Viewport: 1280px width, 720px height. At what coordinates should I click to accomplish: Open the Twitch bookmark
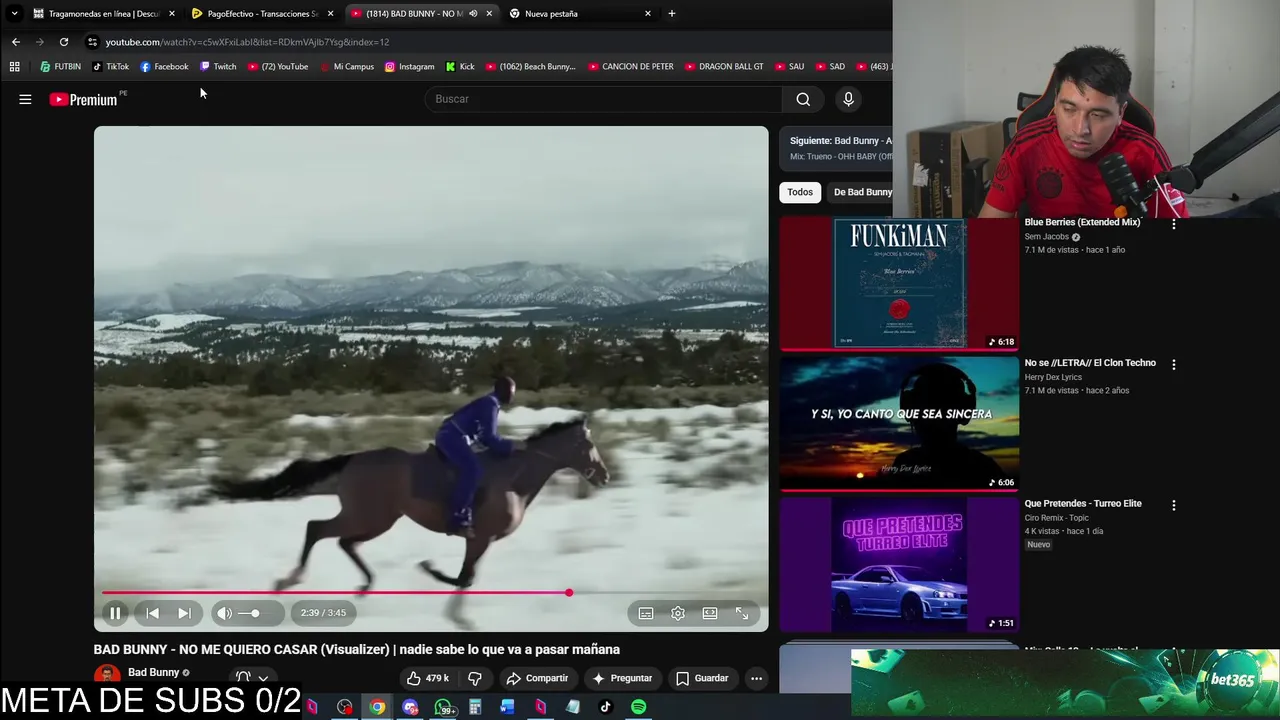click(218, 67)
